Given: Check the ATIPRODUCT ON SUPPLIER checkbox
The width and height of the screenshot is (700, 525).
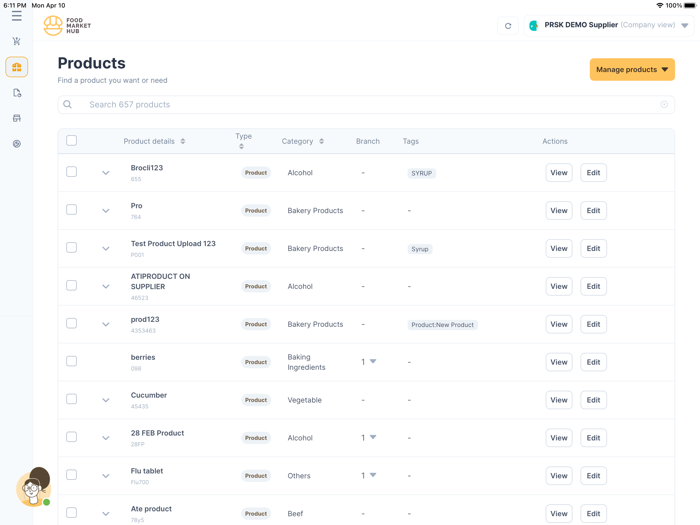Looking at the screenshot, I should coord(71,286).
